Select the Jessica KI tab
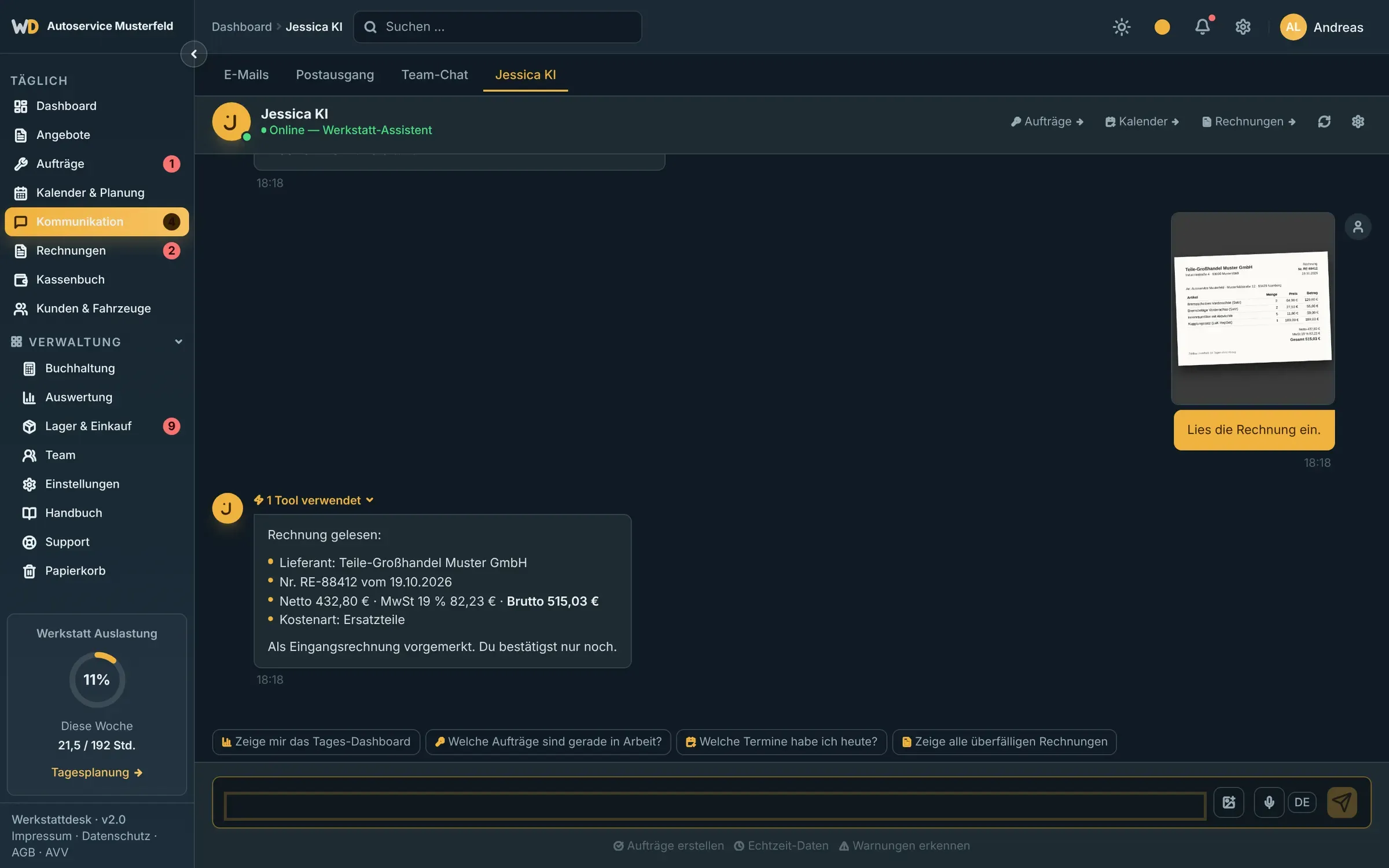The width and height of the screenshot is (1389, 868). coord(525,75)
